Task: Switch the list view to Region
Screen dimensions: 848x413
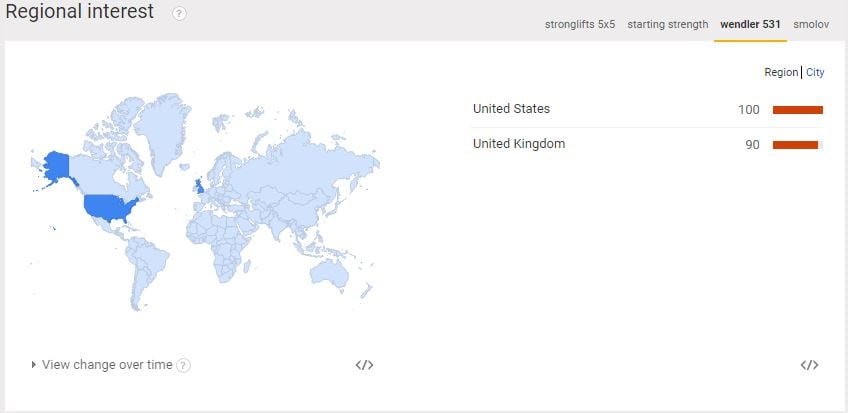Action: (x=780, y=73)
